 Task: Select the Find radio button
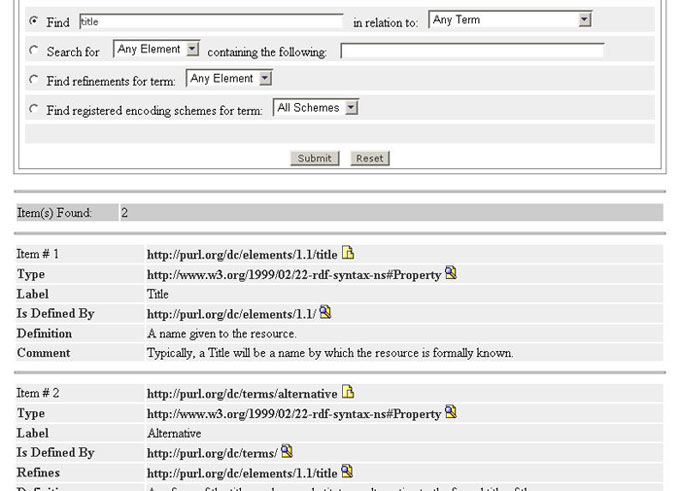pos(34,21)
